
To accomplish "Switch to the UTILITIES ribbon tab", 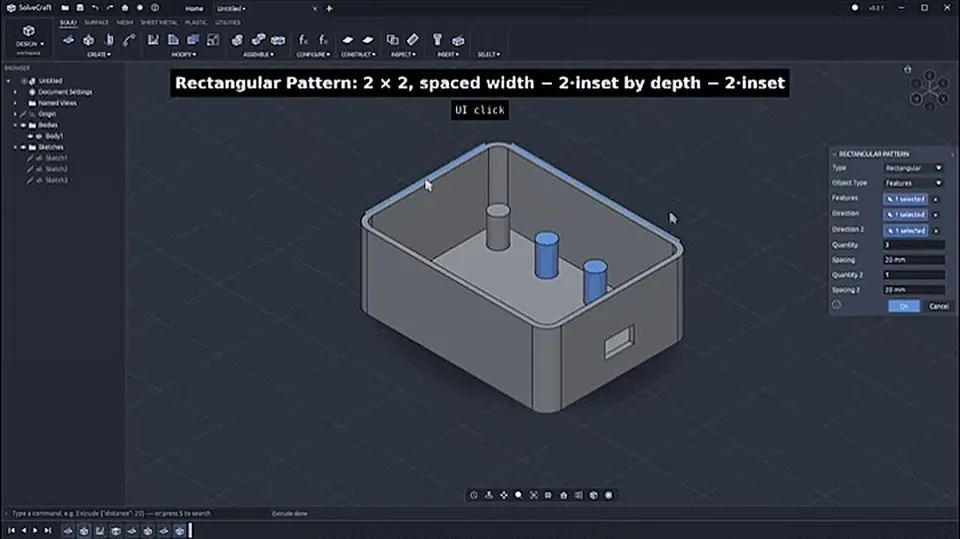I will coord(228,23).
